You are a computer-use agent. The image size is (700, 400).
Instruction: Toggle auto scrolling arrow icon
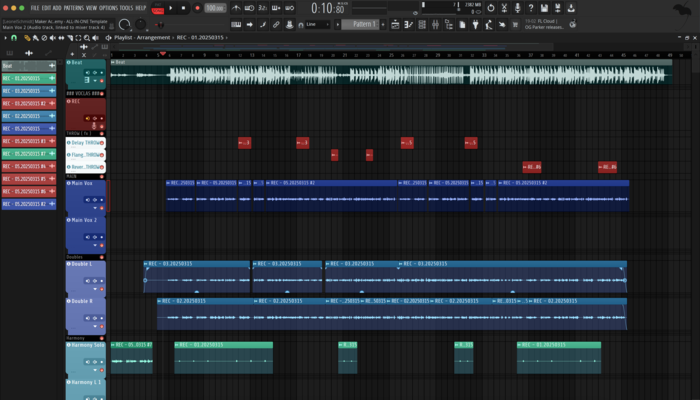[x=250, y=25]
